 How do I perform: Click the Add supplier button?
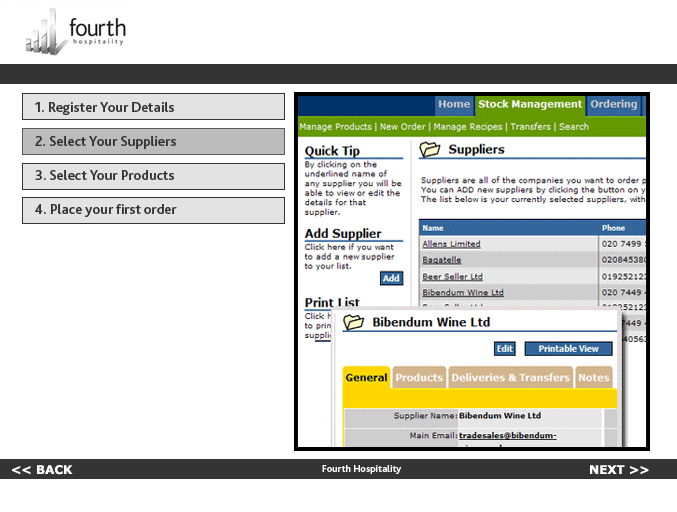pyautogui.click(x=391, y=278)
